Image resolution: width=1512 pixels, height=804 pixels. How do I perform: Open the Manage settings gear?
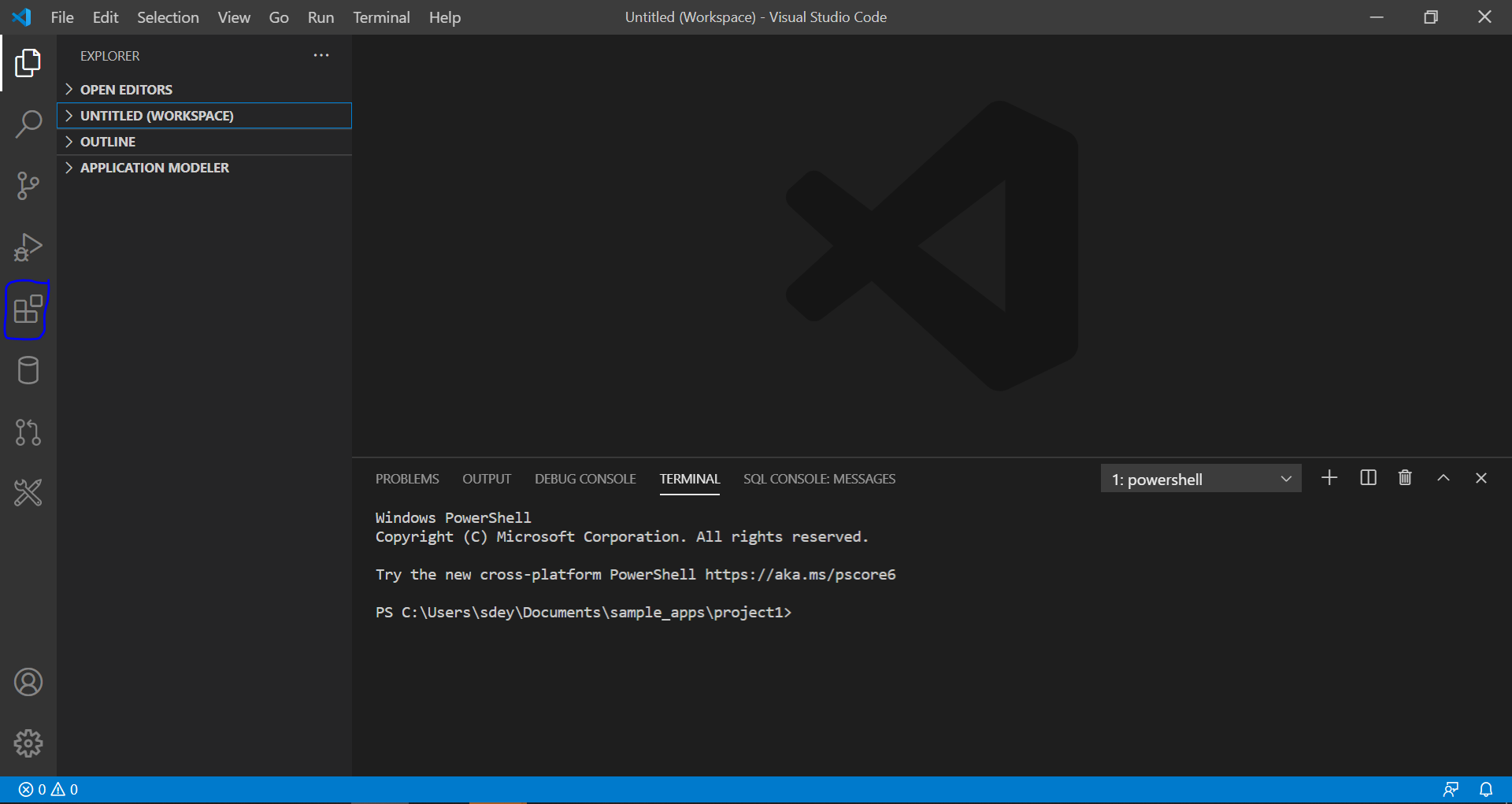28,743
